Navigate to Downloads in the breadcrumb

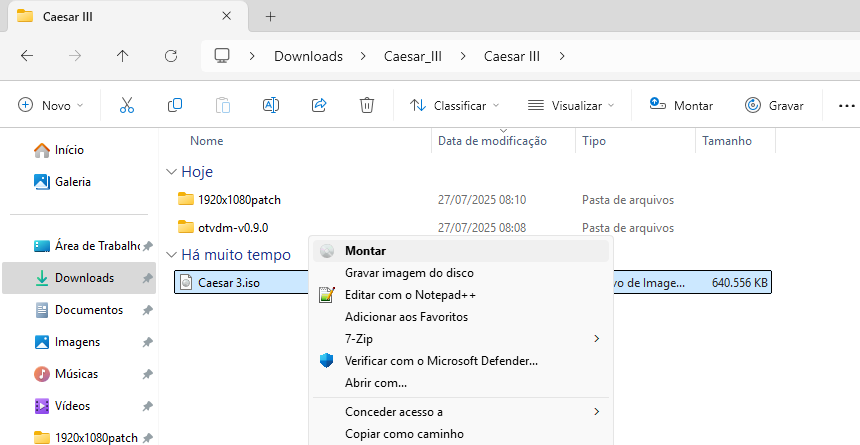pyautogui.click(x=308, y=56)
